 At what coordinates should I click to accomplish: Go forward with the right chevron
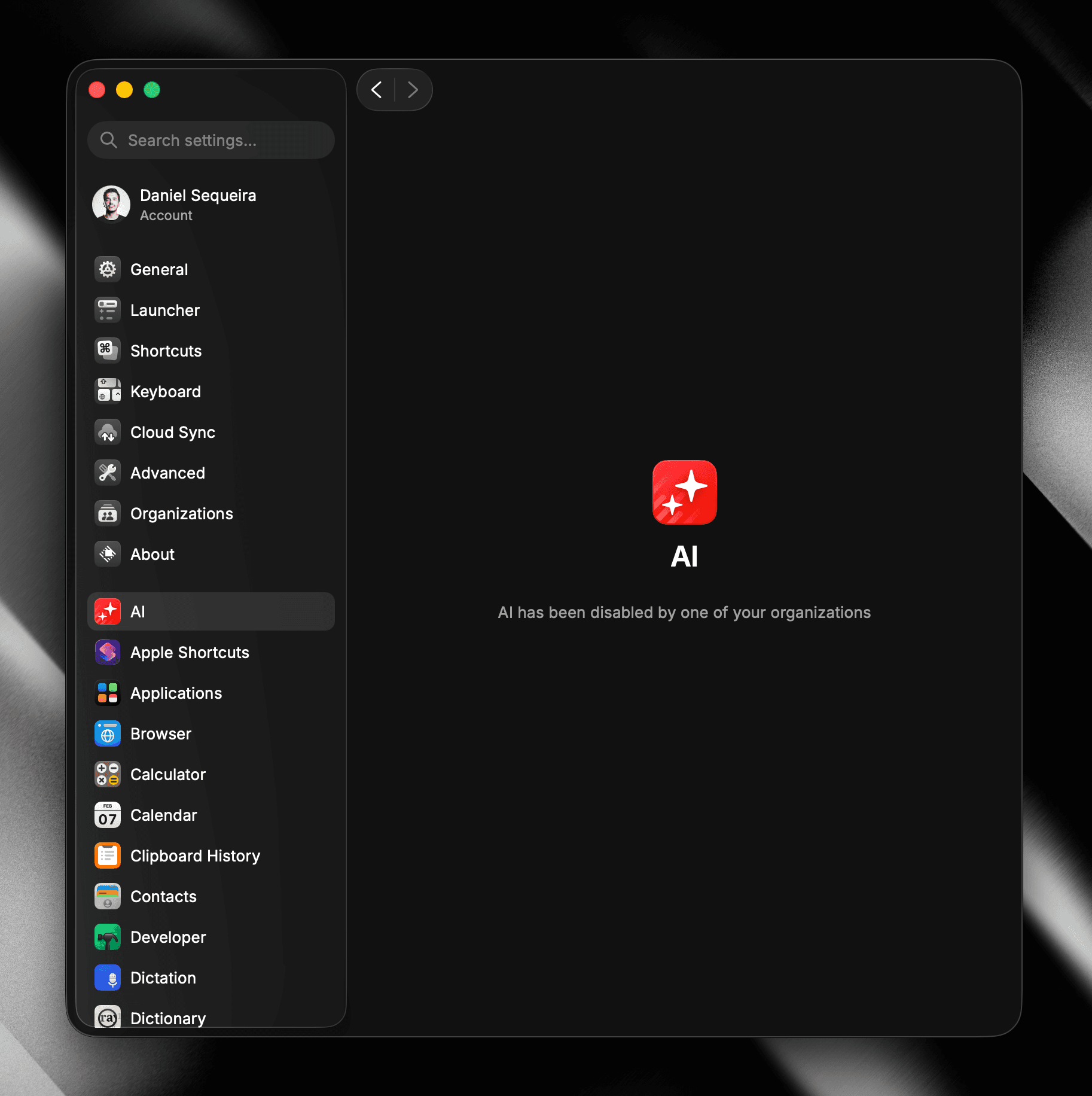(413, 90)
